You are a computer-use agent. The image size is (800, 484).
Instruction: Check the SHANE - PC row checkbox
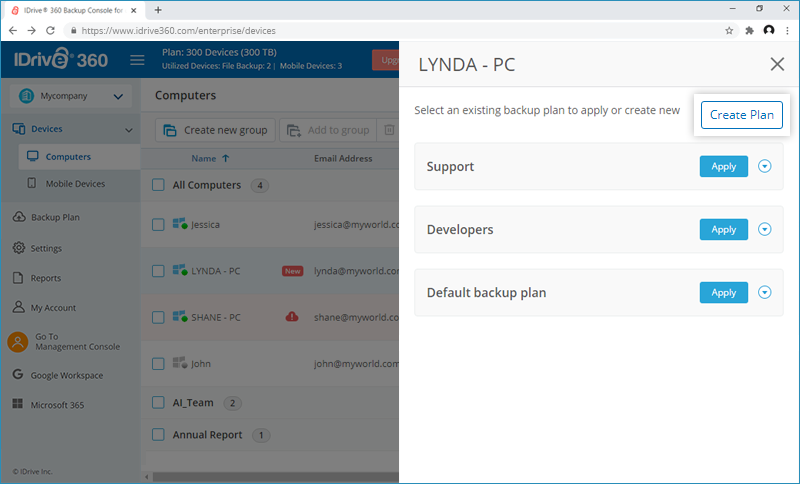point(158,317)
